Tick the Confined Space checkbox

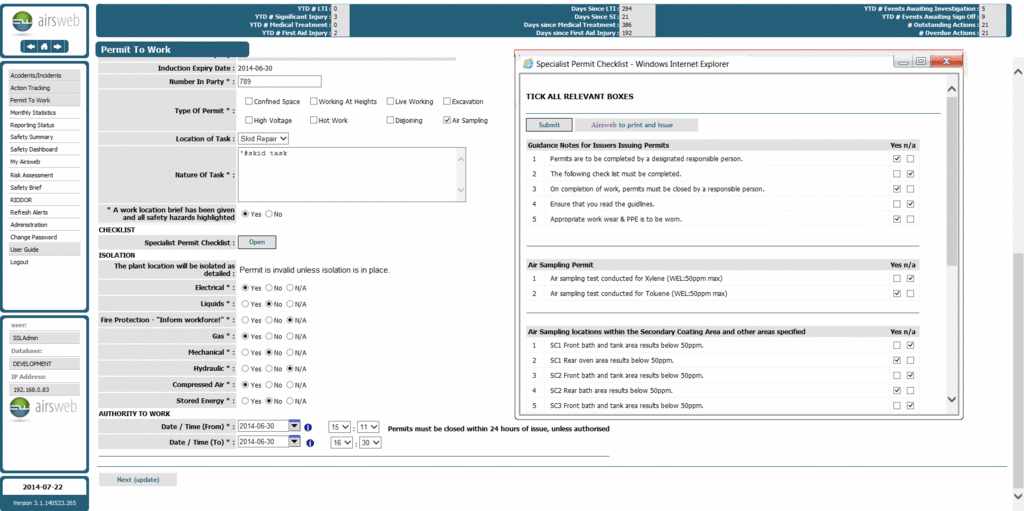pyautogui.click(x=248, y=101)
